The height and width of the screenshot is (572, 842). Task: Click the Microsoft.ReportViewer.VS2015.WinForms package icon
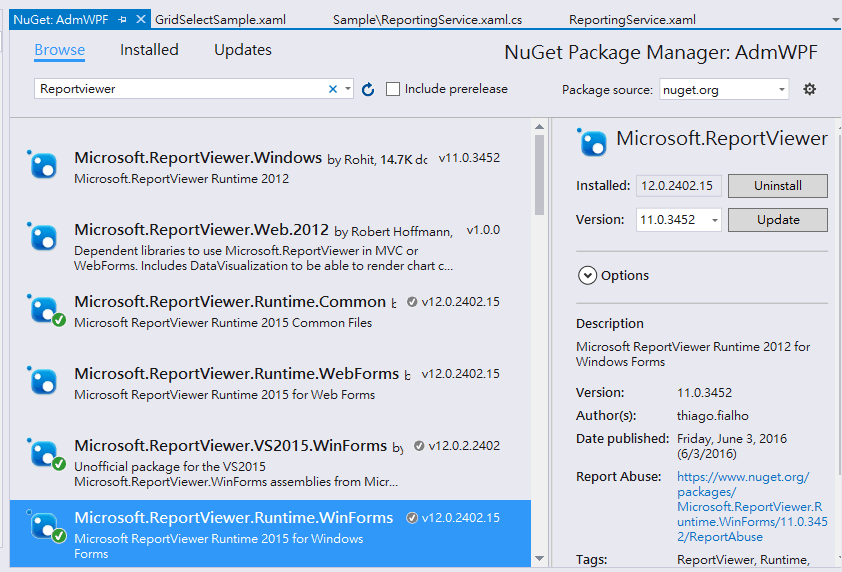pos(43,454)
